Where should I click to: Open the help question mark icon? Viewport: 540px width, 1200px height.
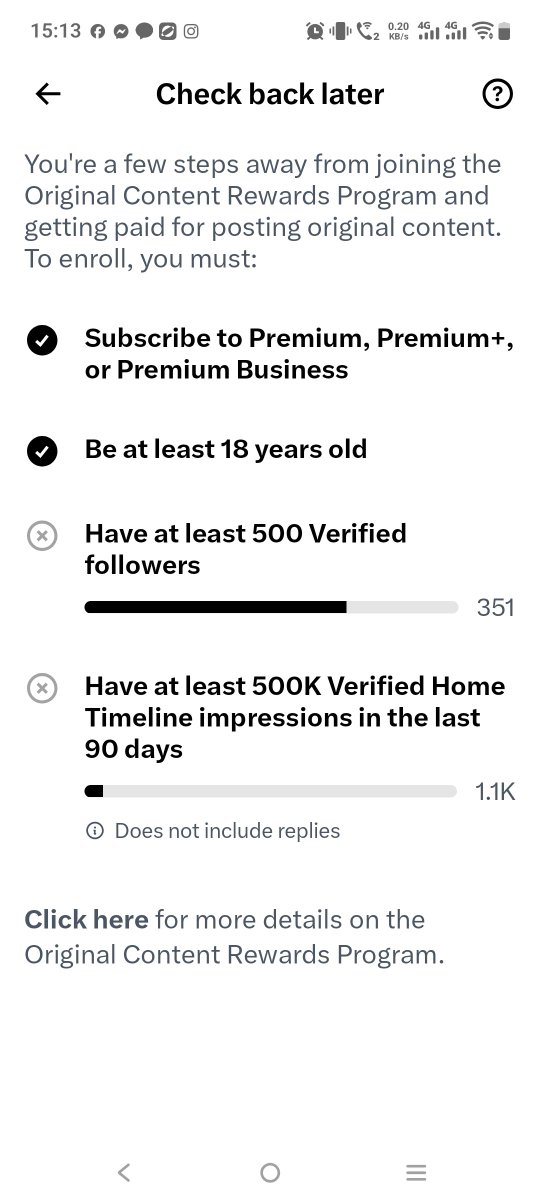pos(497,94)
